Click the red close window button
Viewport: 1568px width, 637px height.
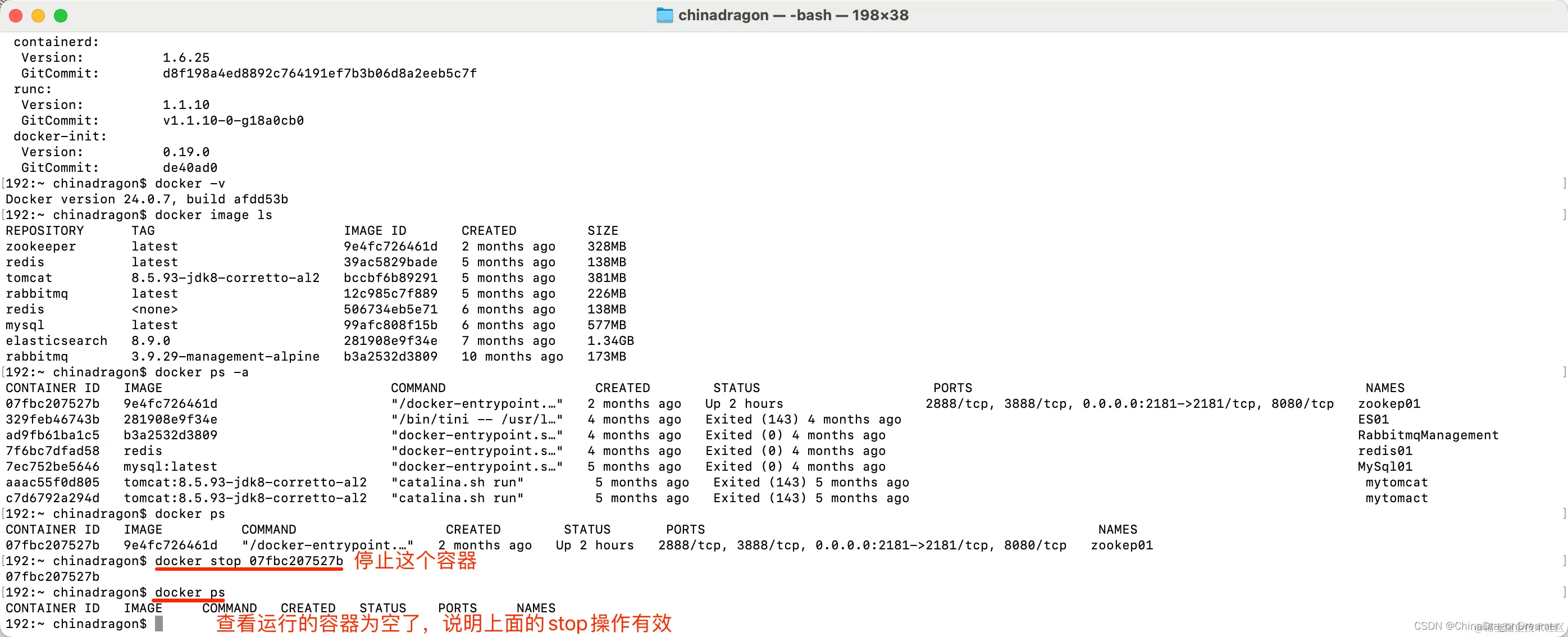tap(16, 16)
